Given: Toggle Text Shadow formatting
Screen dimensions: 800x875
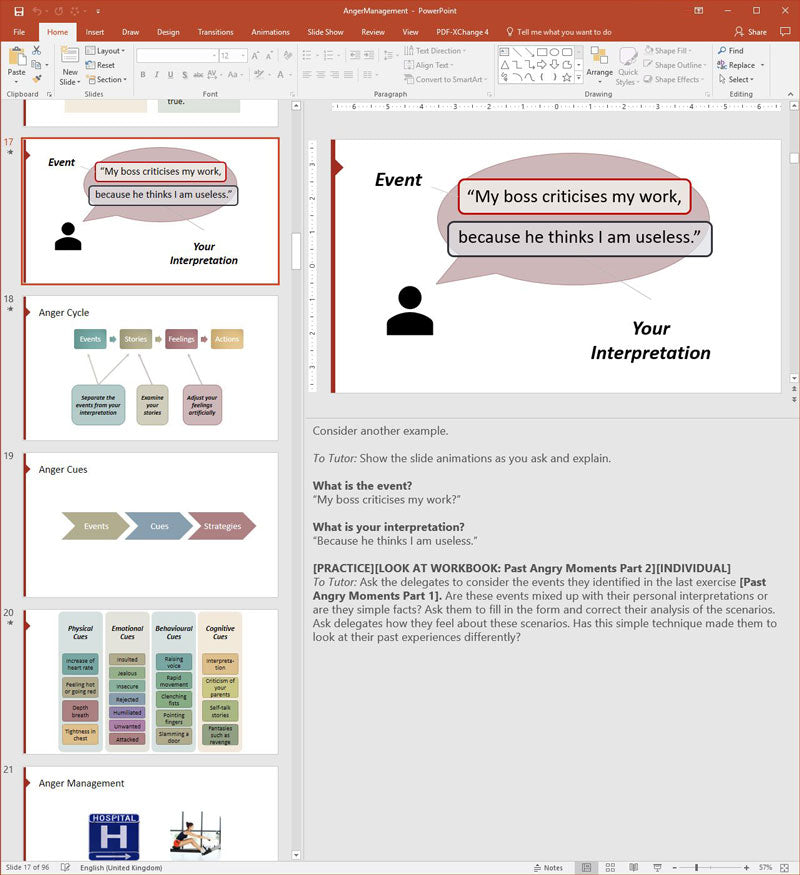Looking at the screenshot, I should (185, 75).
